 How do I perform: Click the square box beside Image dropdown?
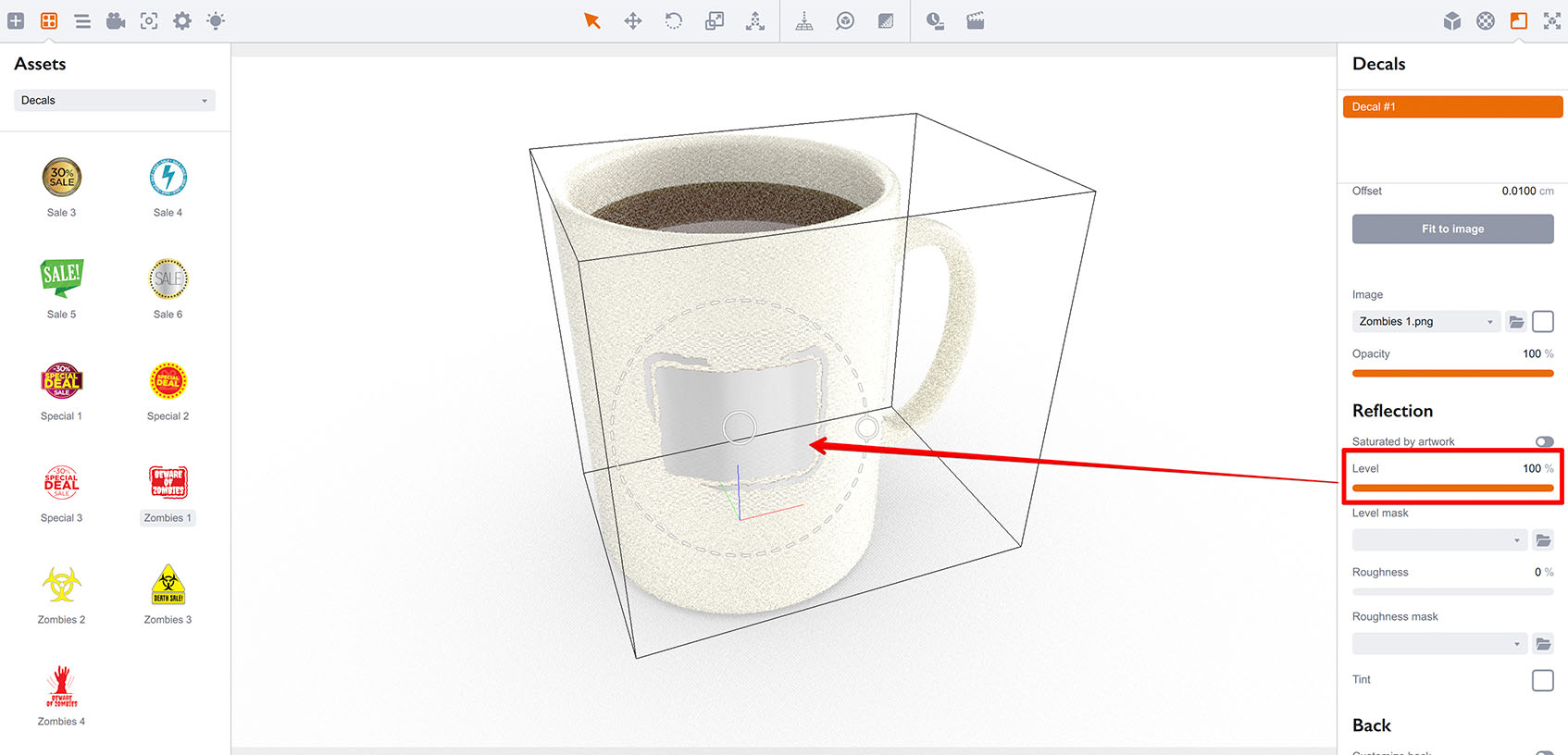pyautogui.click(x=1542, y=321)
